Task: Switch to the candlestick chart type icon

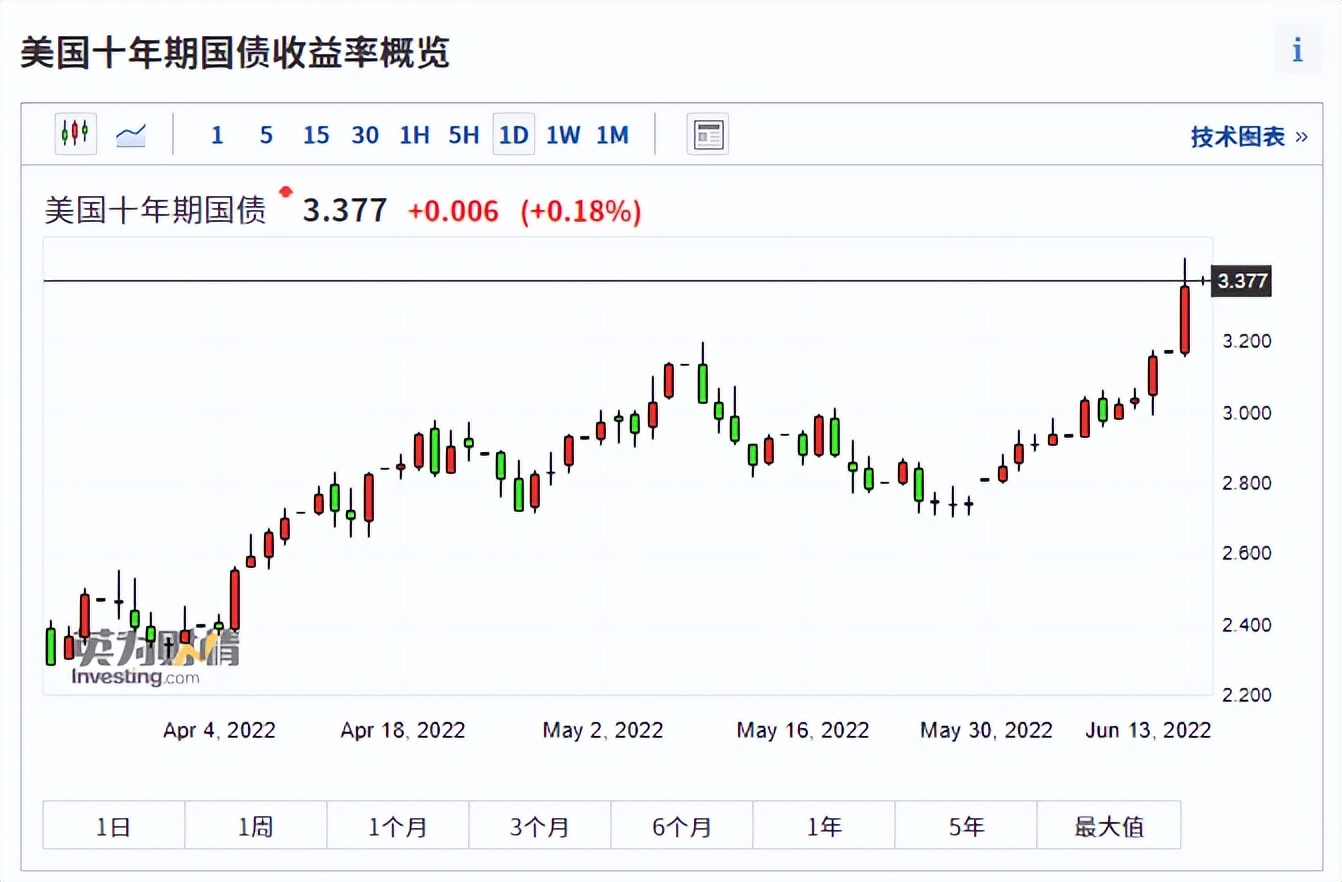Action: click(x=76, y=134)
